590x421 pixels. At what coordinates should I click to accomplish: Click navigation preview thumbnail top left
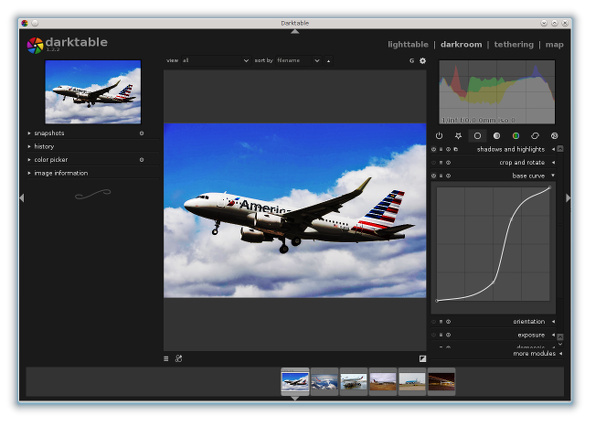tap(93, 92)
